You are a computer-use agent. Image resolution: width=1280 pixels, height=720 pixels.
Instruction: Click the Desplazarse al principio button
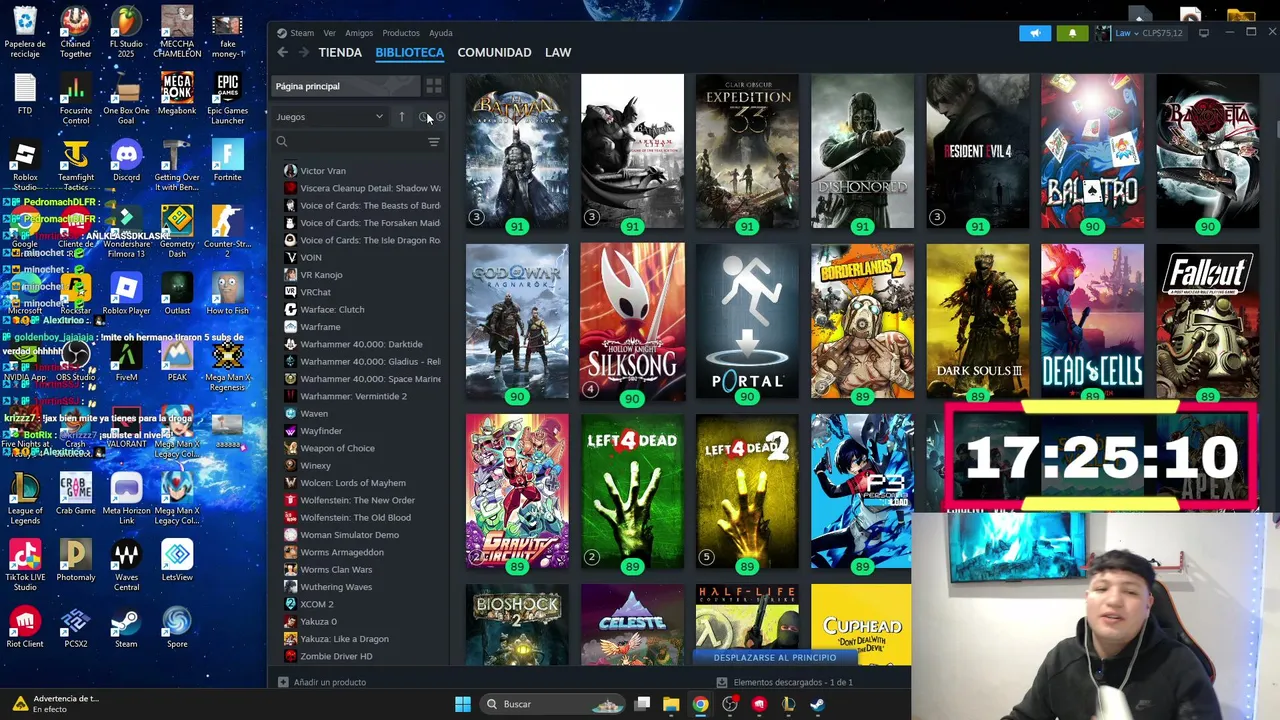click(x=775, y=657)
